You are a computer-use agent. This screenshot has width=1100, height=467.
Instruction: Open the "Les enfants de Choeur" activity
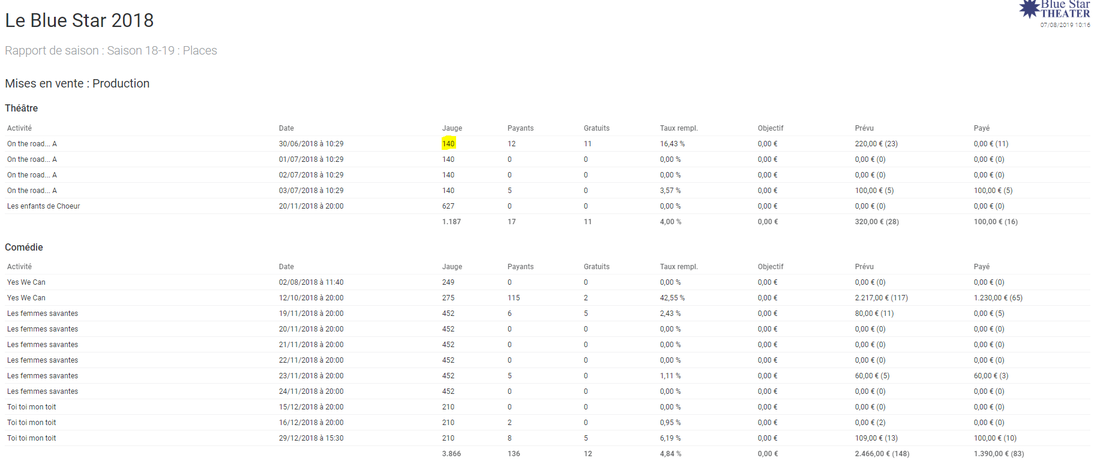point(43,206)
